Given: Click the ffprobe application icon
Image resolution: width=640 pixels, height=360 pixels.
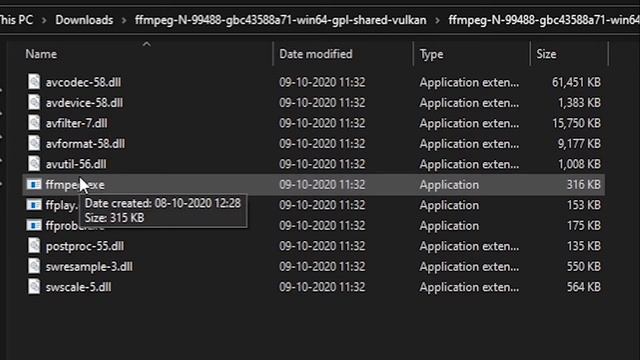Looking at the screenshot, I should pyautogui.click(x=34, y=225).
